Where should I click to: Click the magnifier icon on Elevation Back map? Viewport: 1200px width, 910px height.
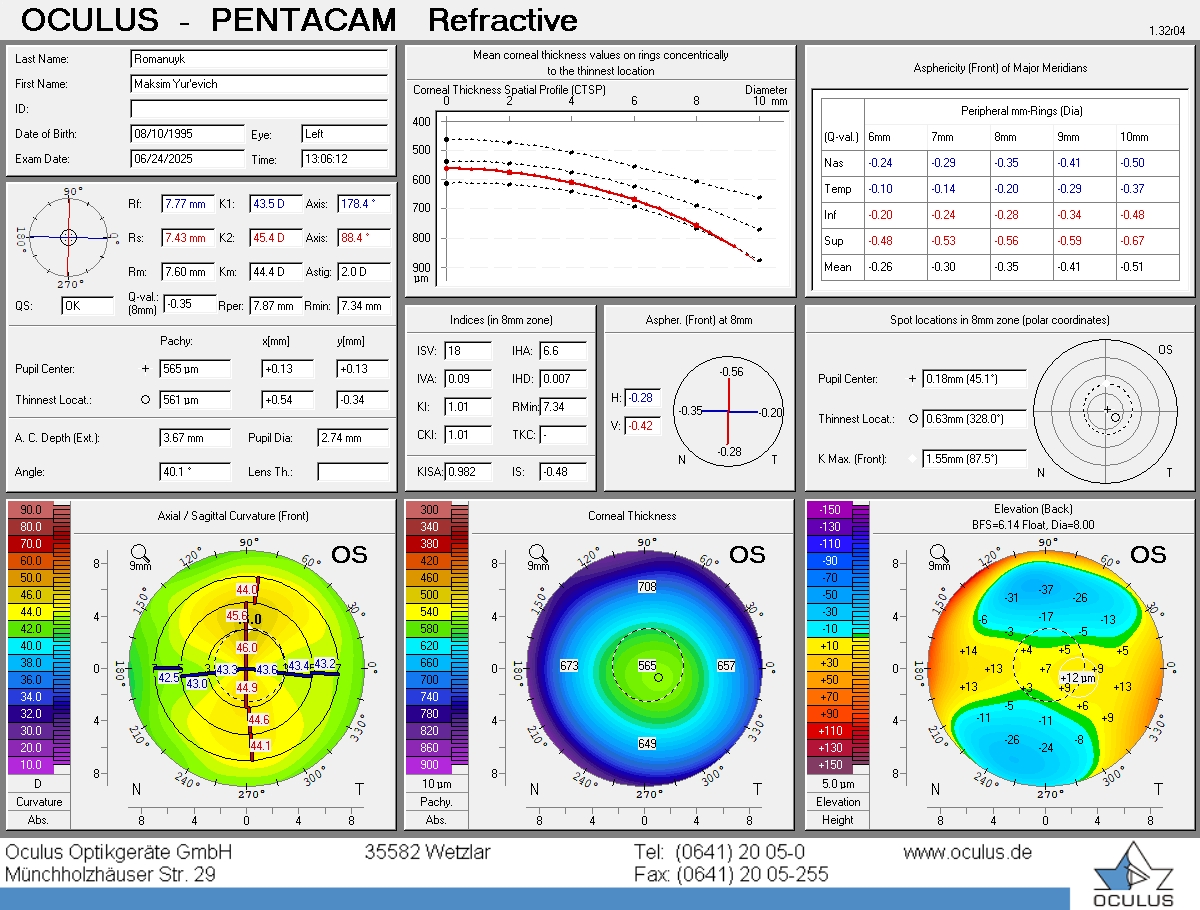[940, 552]
